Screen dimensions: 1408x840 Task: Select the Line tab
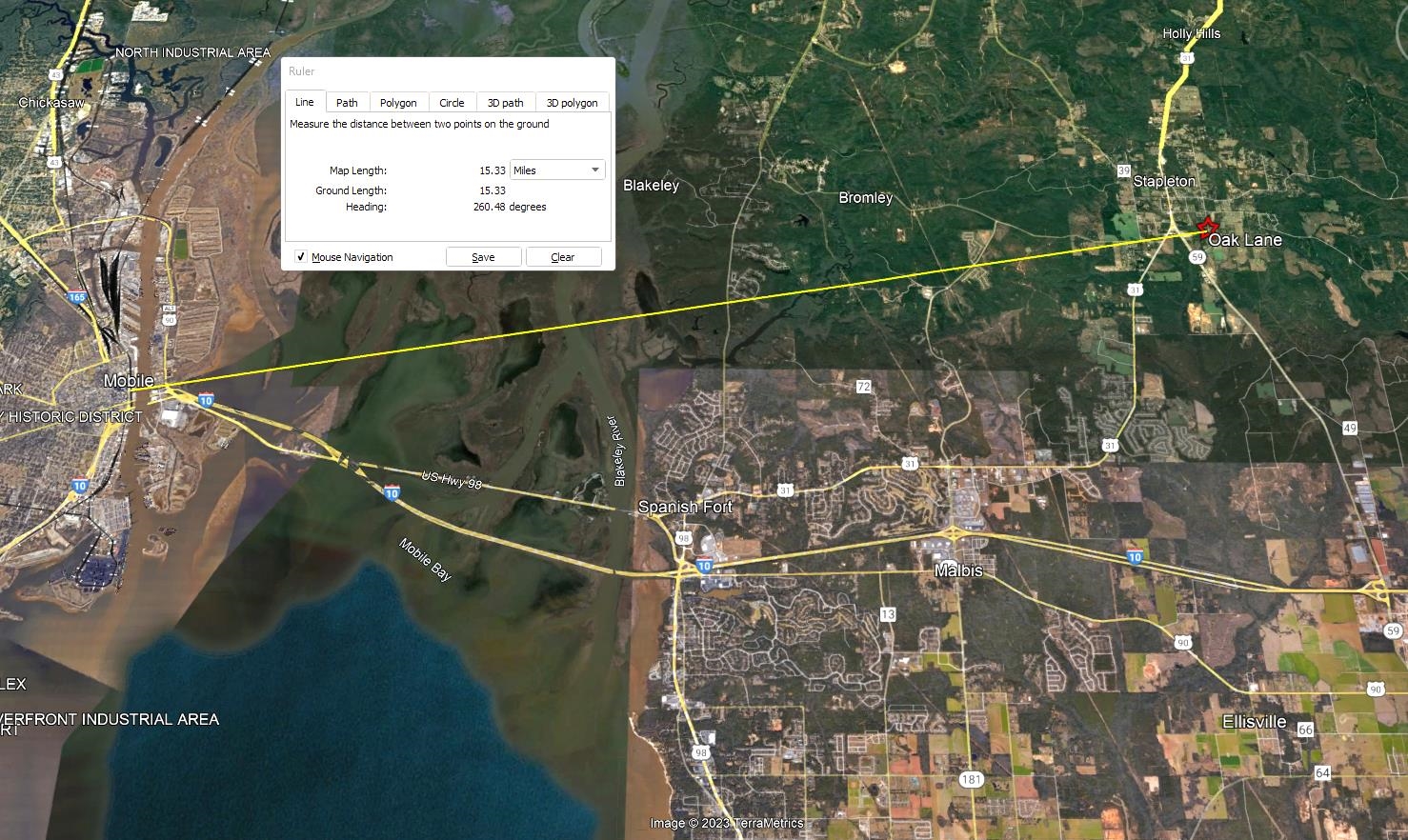click(305, 101)
